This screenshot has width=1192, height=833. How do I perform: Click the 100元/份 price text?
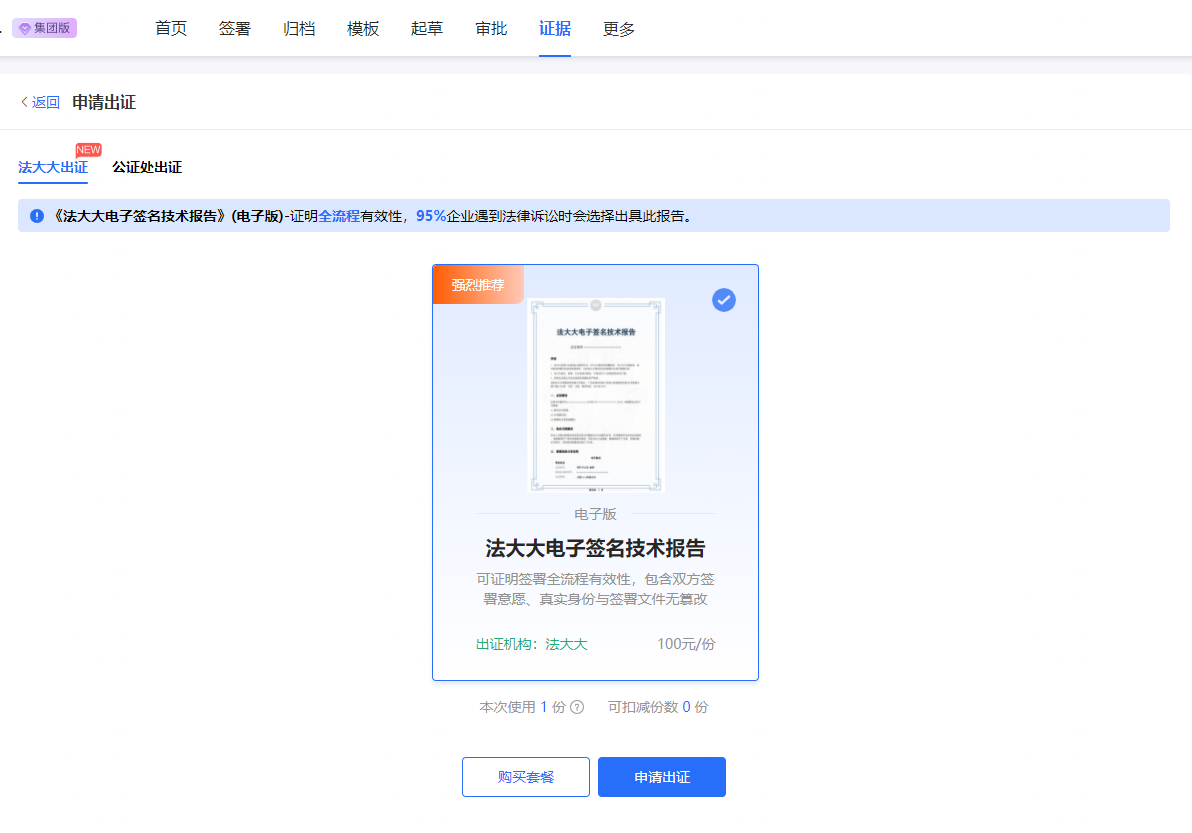point(686,645)
